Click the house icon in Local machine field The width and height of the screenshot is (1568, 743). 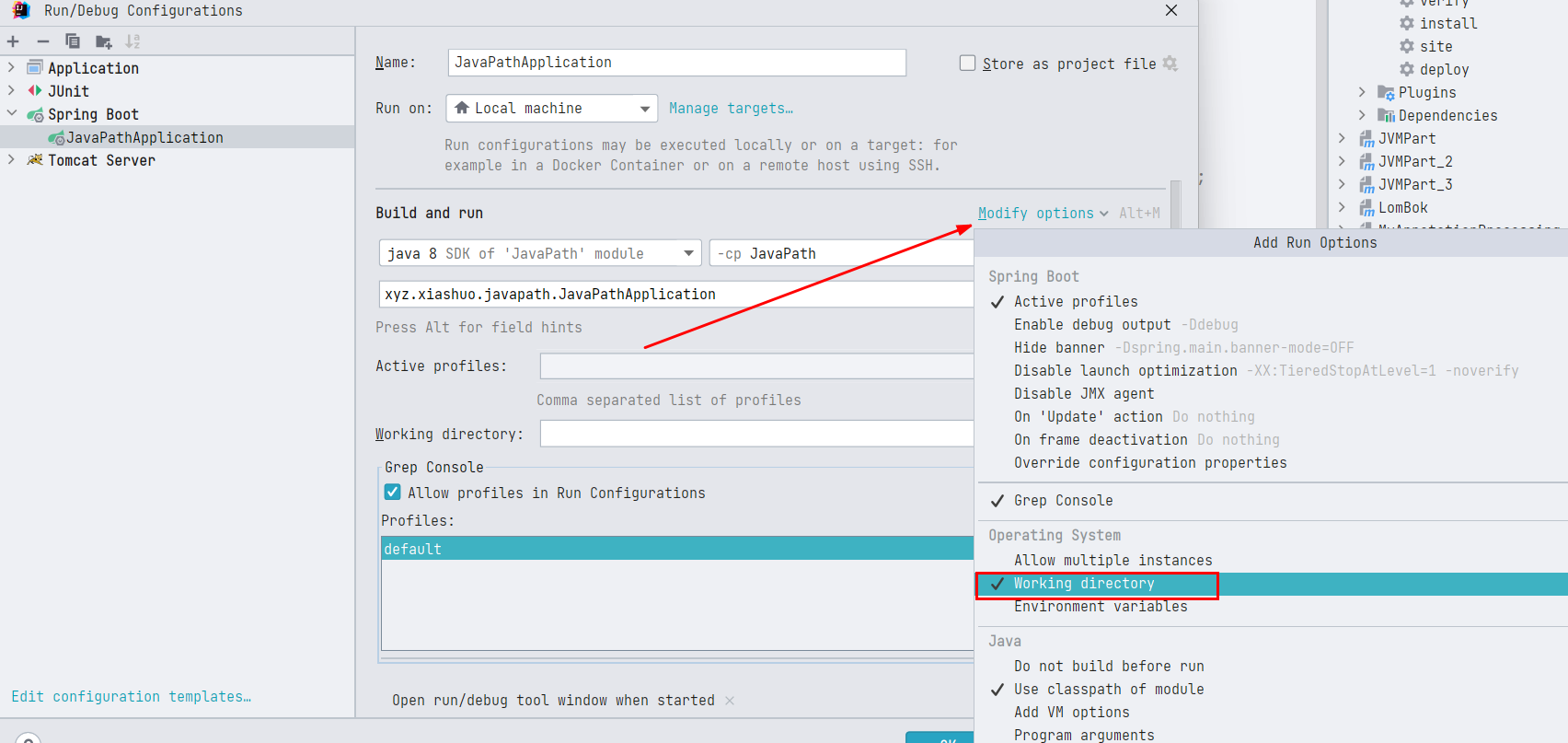click(462, 108)
